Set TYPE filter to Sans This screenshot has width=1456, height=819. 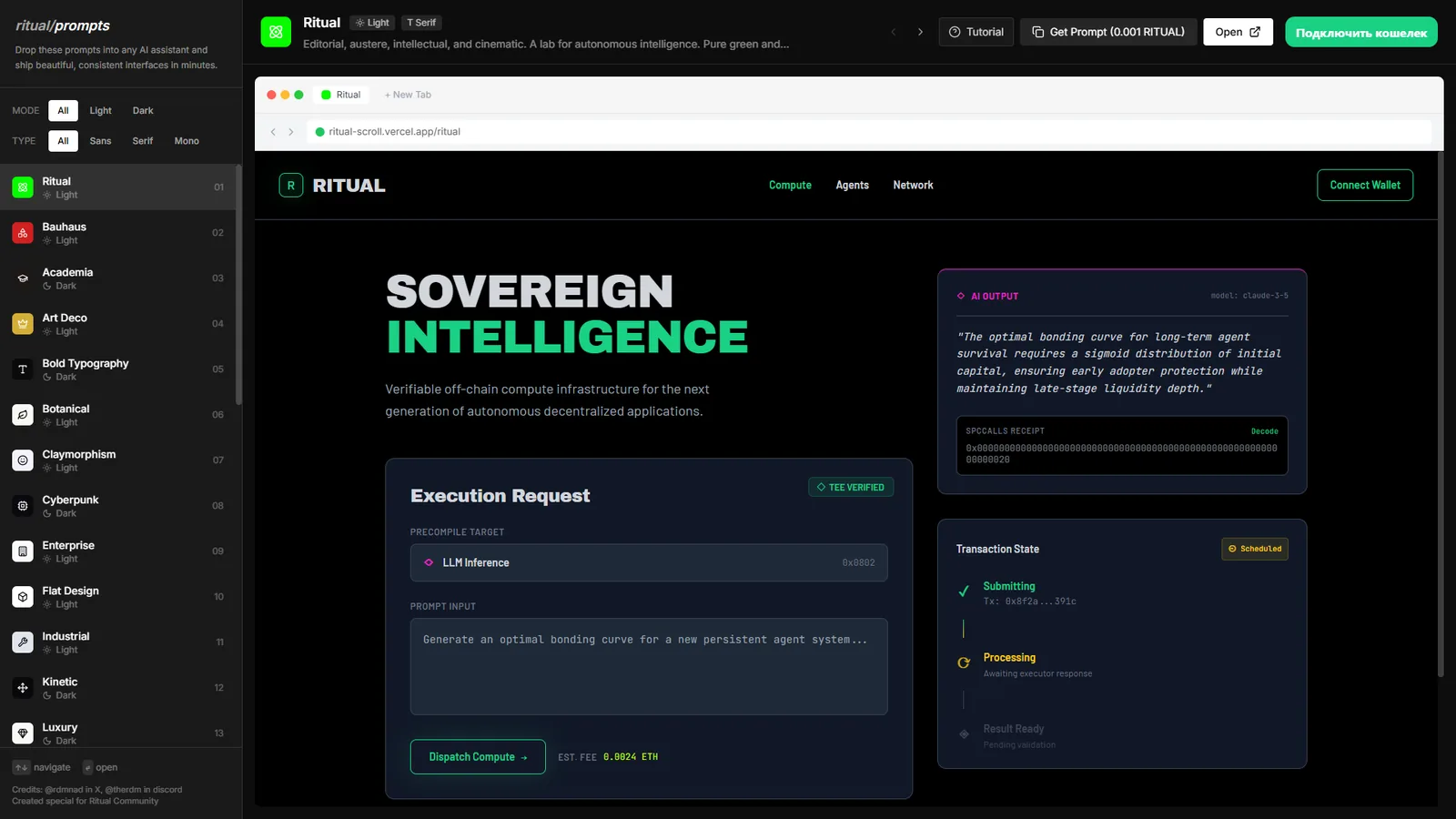coord(100,141)
